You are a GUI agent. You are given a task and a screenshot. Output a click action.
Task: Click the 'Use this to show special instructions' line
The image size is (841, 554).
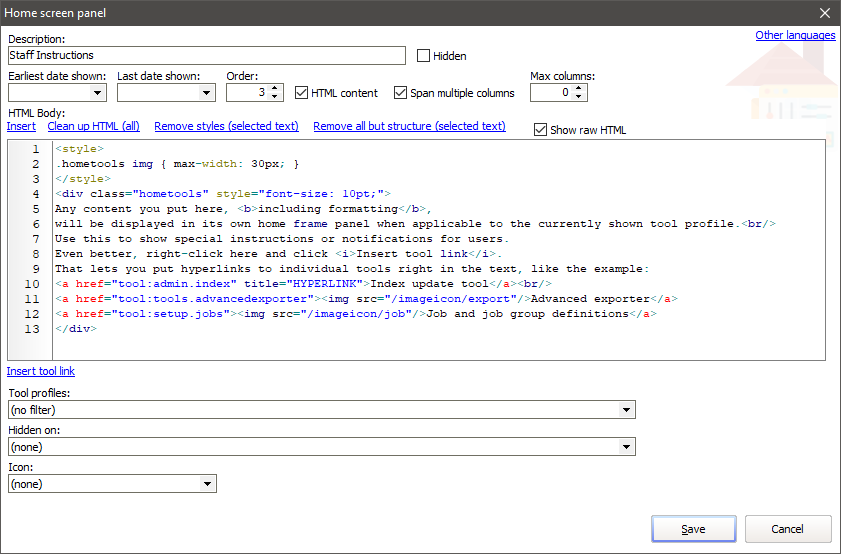[282, 239]
